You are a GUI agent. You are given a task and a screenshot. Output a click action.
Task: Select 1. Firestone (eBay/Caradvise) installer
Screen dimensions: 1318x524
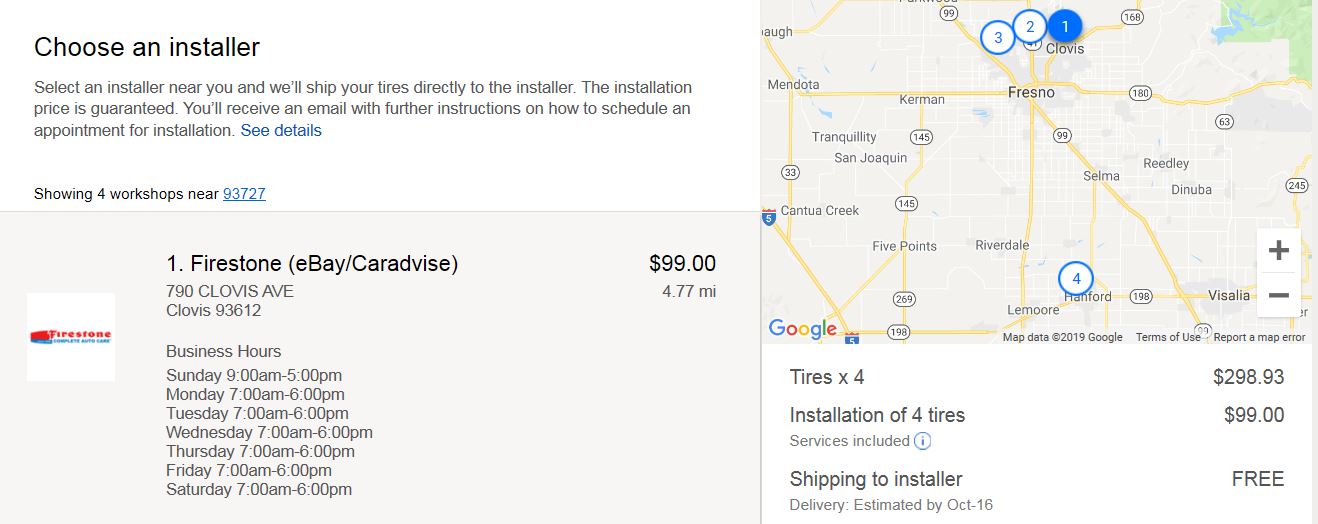point(312,264)
